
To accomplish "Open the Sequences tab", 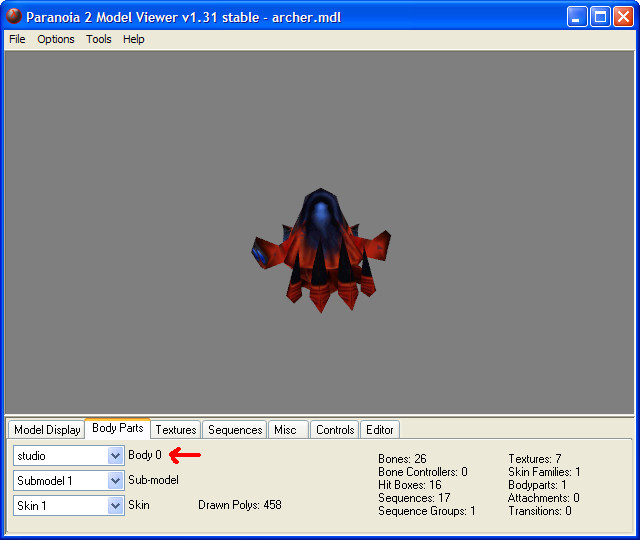I will pos(235,430).
